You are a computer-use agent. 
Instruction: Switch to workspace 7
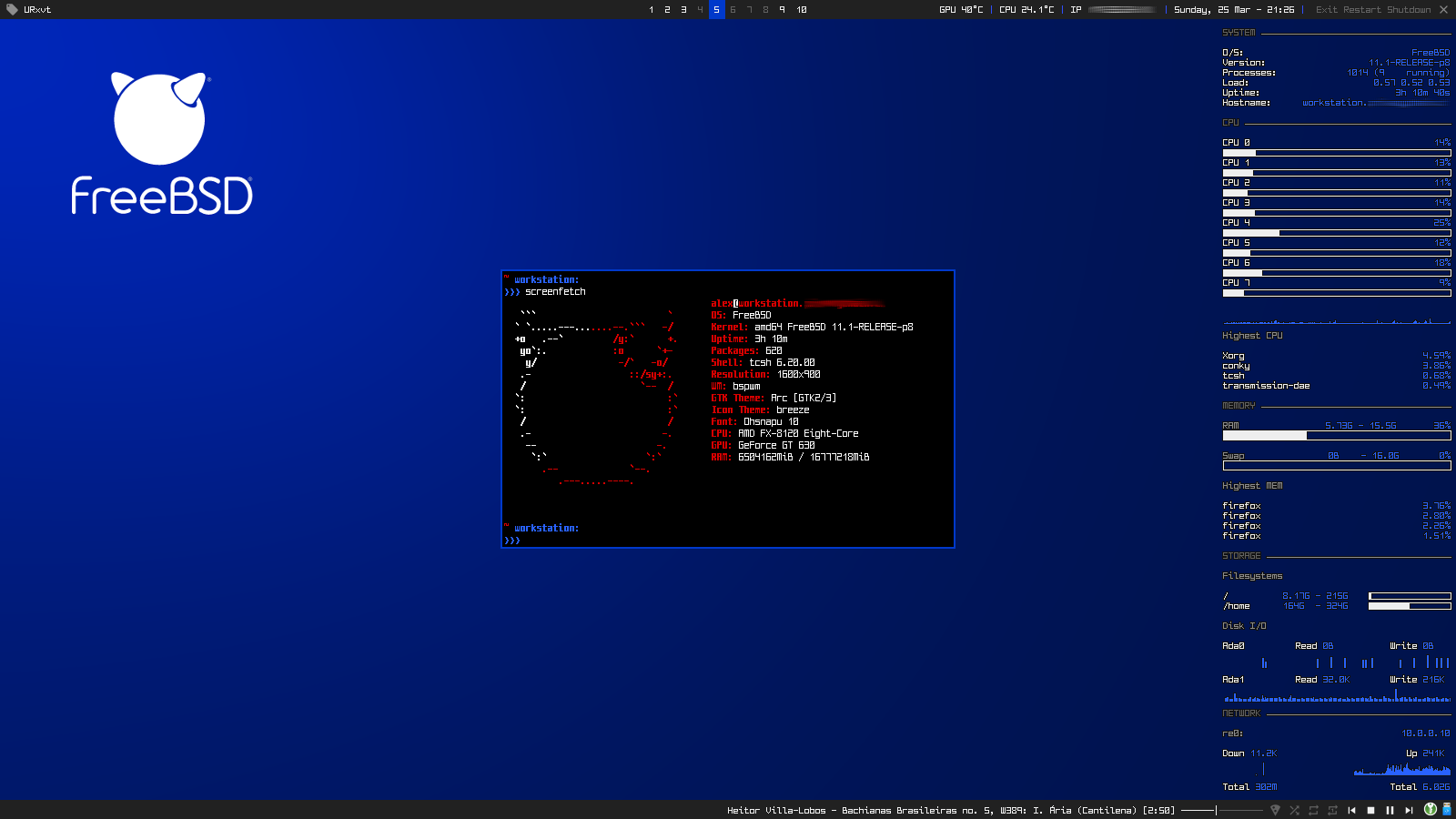(x=749, y=10)
